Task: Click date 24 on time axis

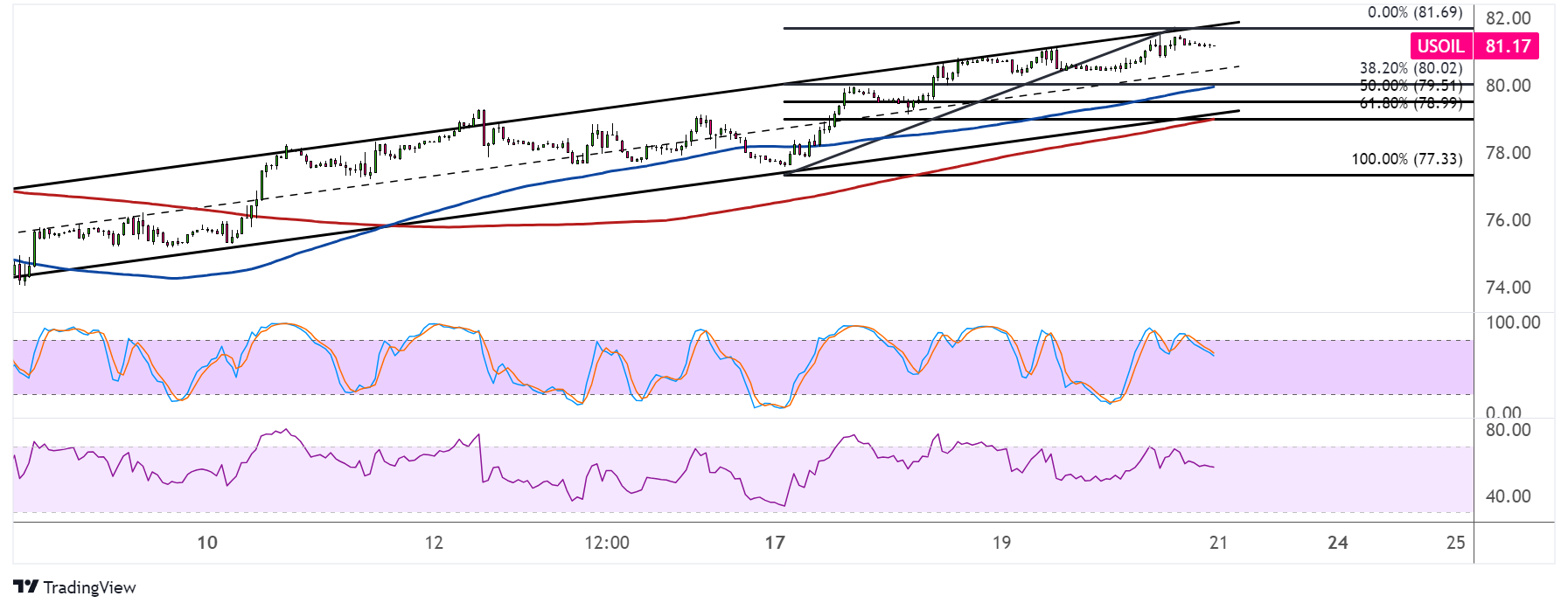Action: click(x=1338, y=543)
